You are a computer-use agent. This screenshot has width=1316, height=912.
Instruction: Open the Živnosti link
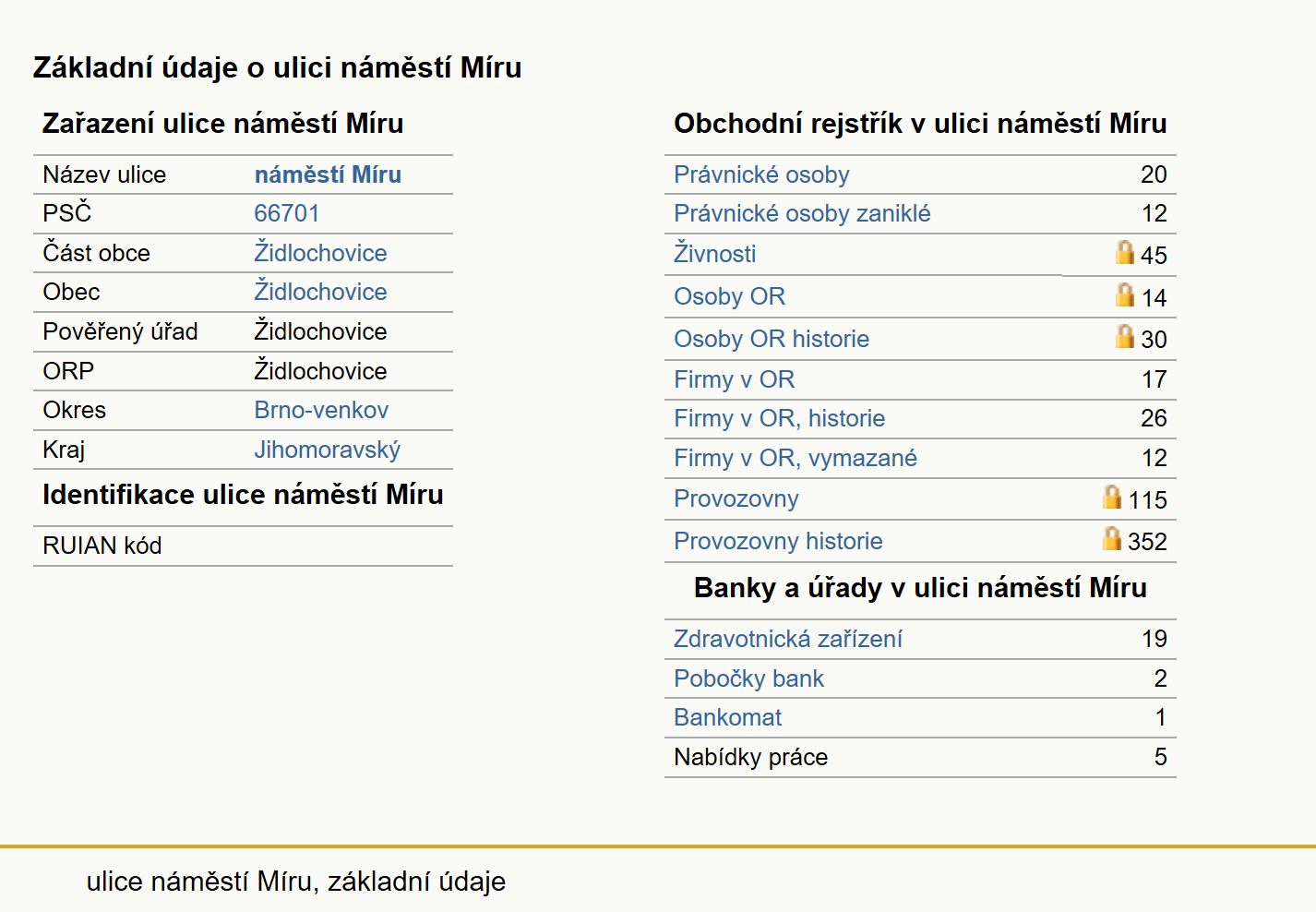[x=714, y=253]
